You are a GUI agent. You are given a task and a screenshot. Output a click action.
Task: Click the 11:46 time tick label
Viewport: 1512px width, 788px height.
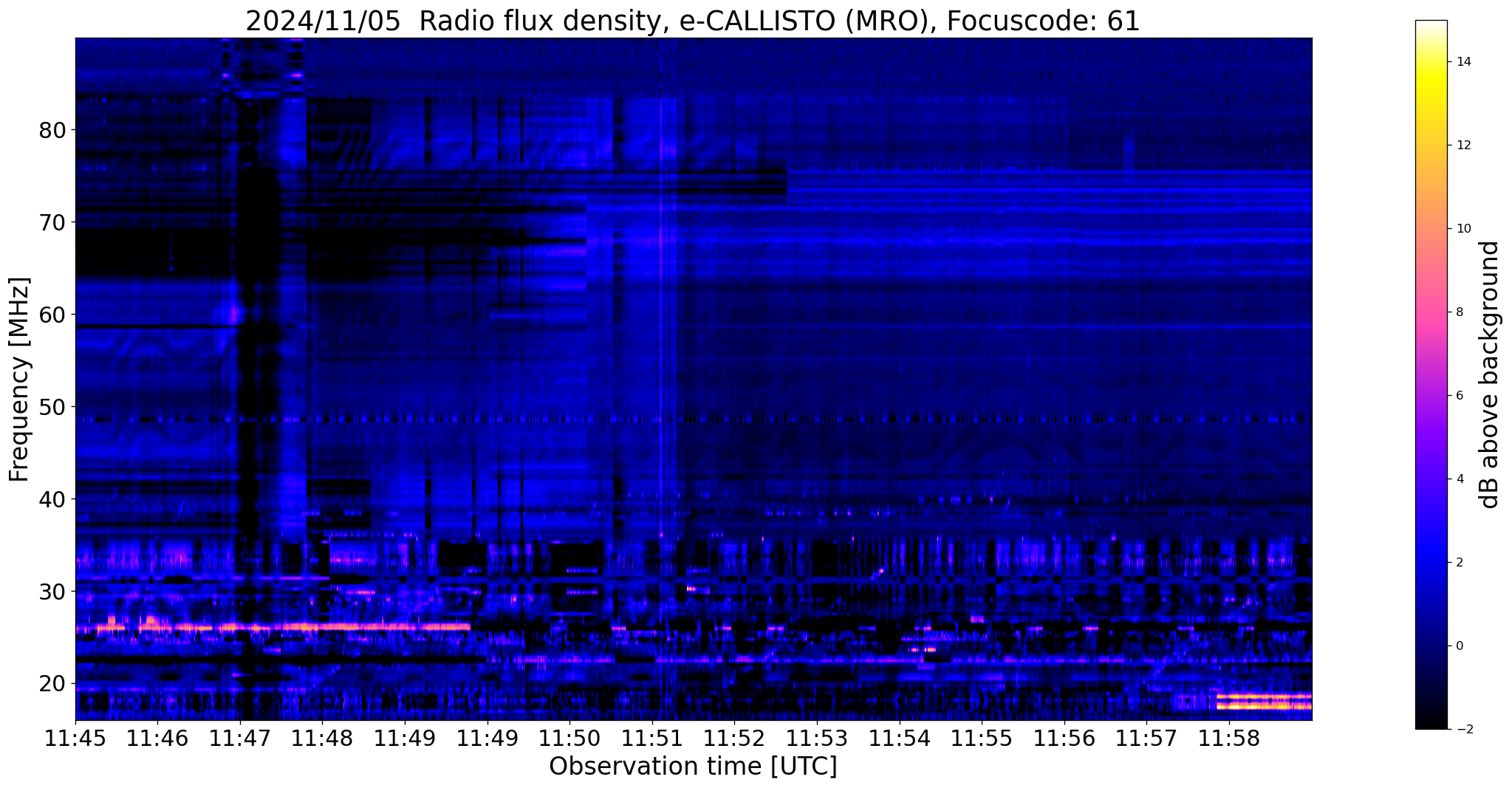point(157,739)
